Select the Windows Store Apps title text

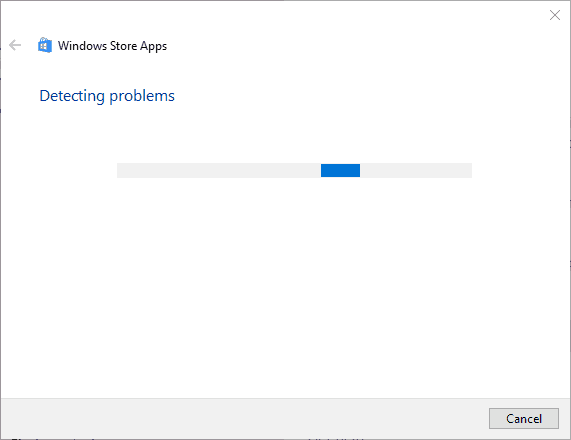point(113,46)
